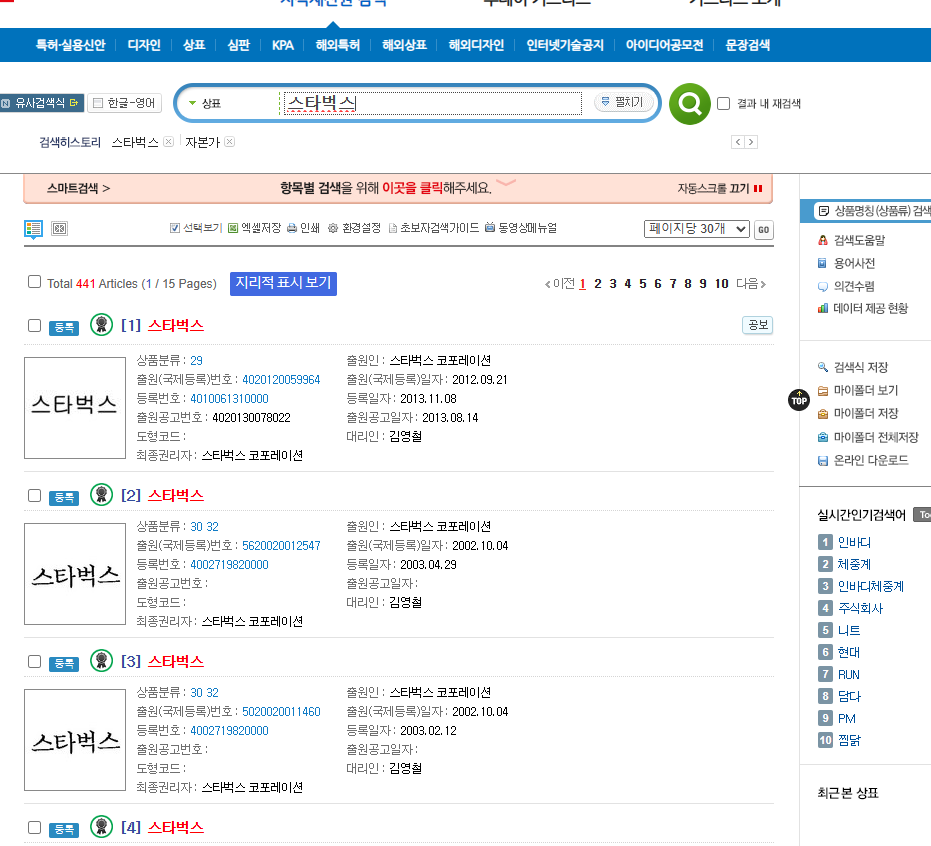The width and height of the screenshot is (931, 846).
Task: Click the green magnifier search button
Action: tap(689, 104)
